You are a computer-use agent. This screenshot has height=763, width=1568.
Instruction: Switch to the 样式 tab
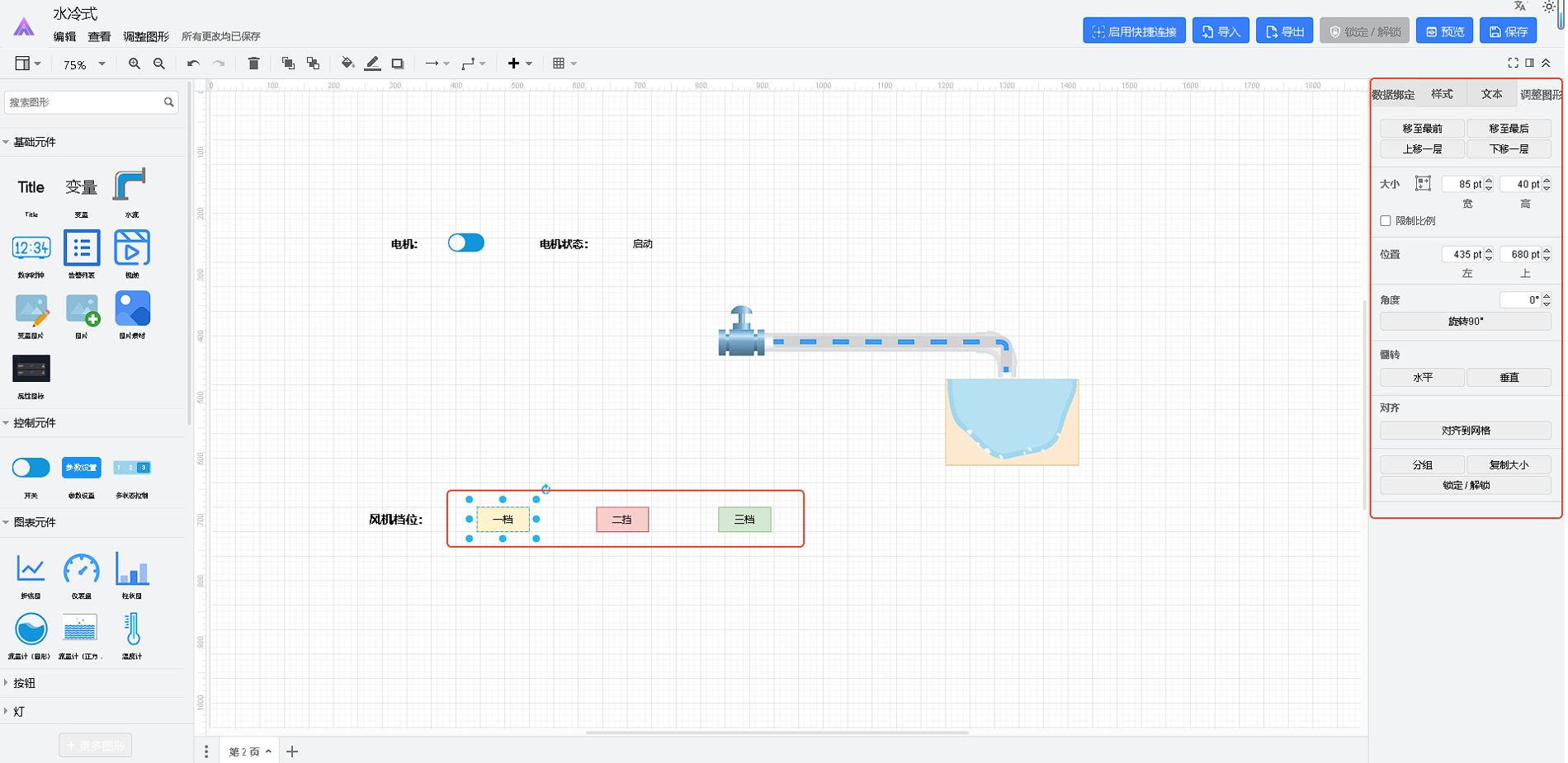pos(1442,94)
